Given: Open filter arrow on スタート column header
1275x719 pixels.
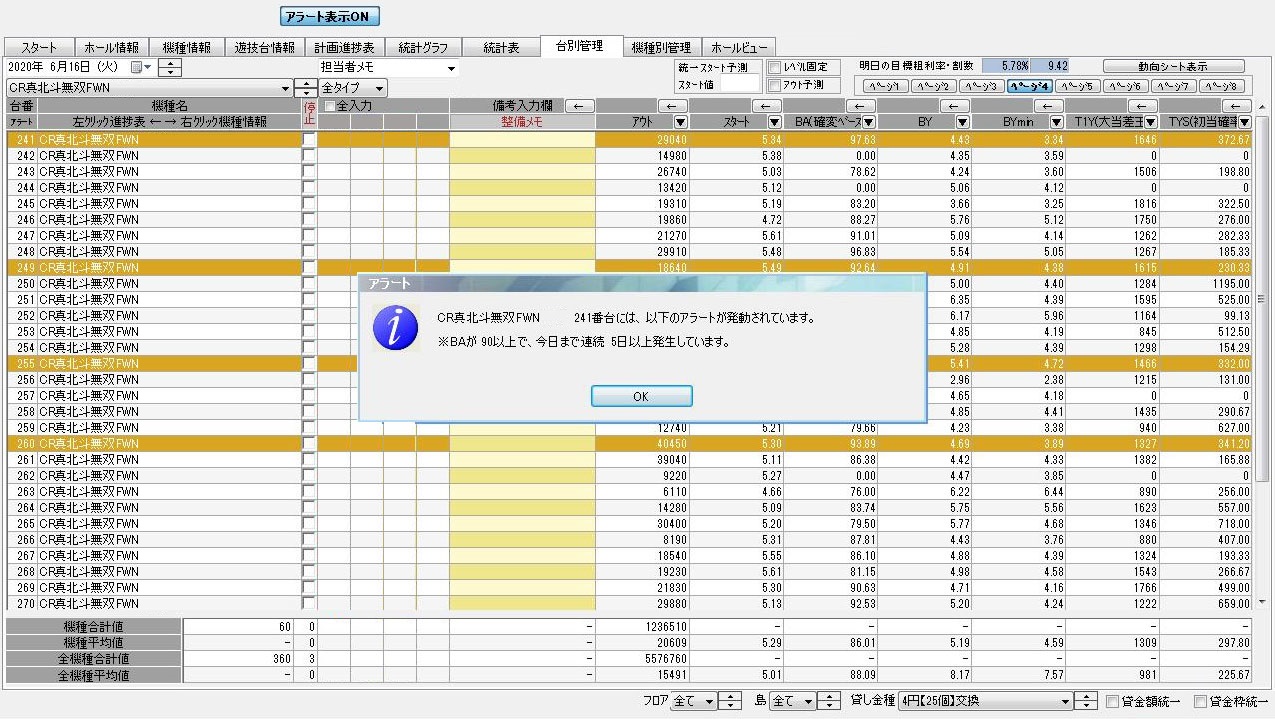Looking at the screenshot, I should tap(772, 122).
